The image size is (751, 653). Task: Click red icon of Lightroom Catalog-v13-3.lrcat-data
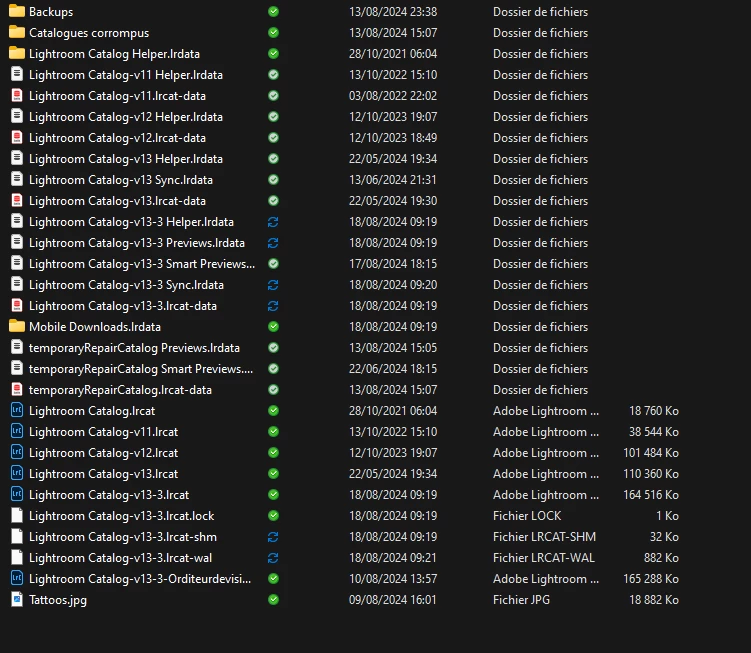pos(17,306)
